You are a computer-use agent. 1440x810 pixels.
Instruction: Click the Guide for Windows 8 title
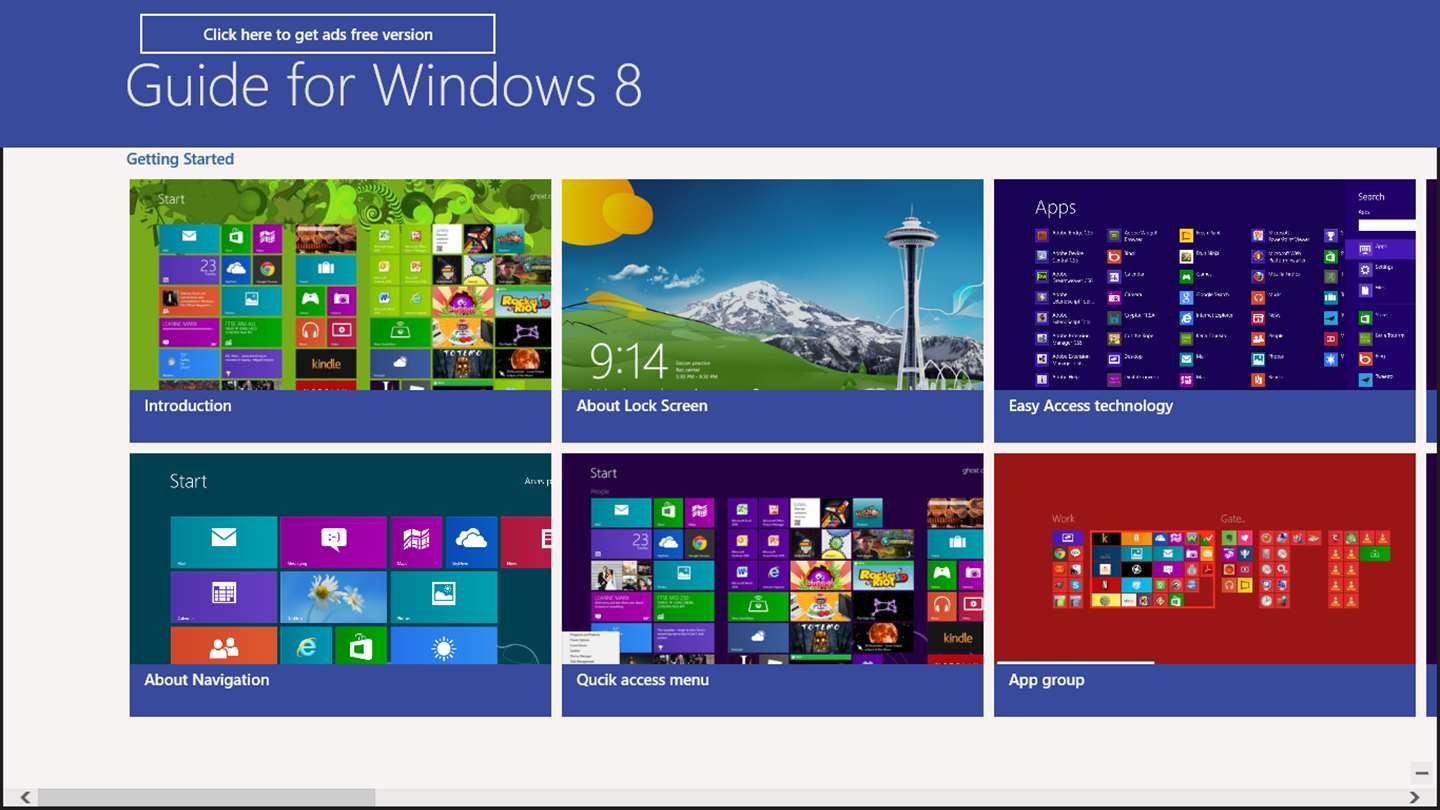click(x=384, y=85)
